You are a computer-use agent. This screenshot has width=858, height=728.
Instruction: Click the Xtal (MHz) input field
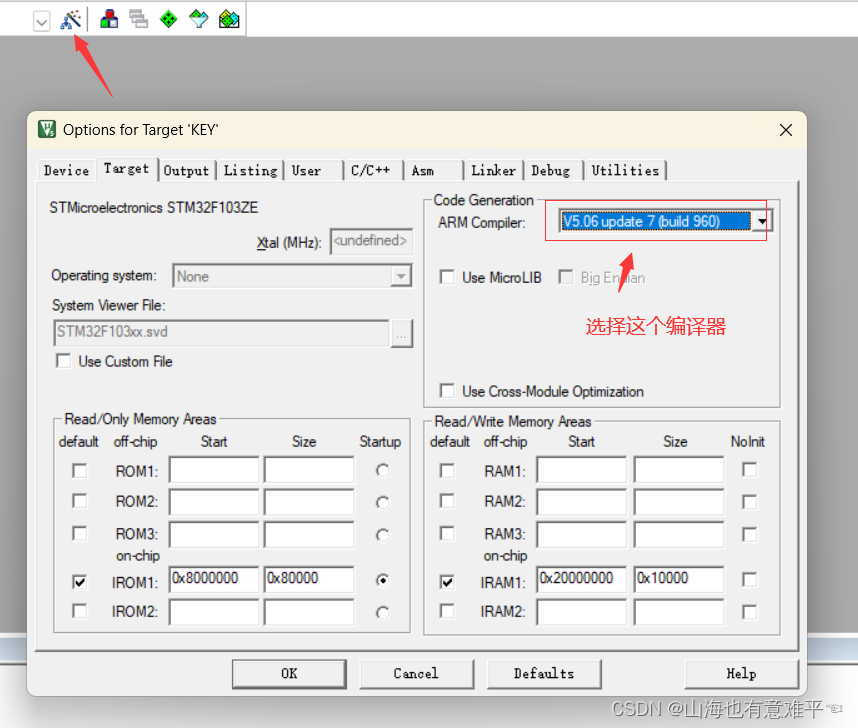click(x=371, y=241)
